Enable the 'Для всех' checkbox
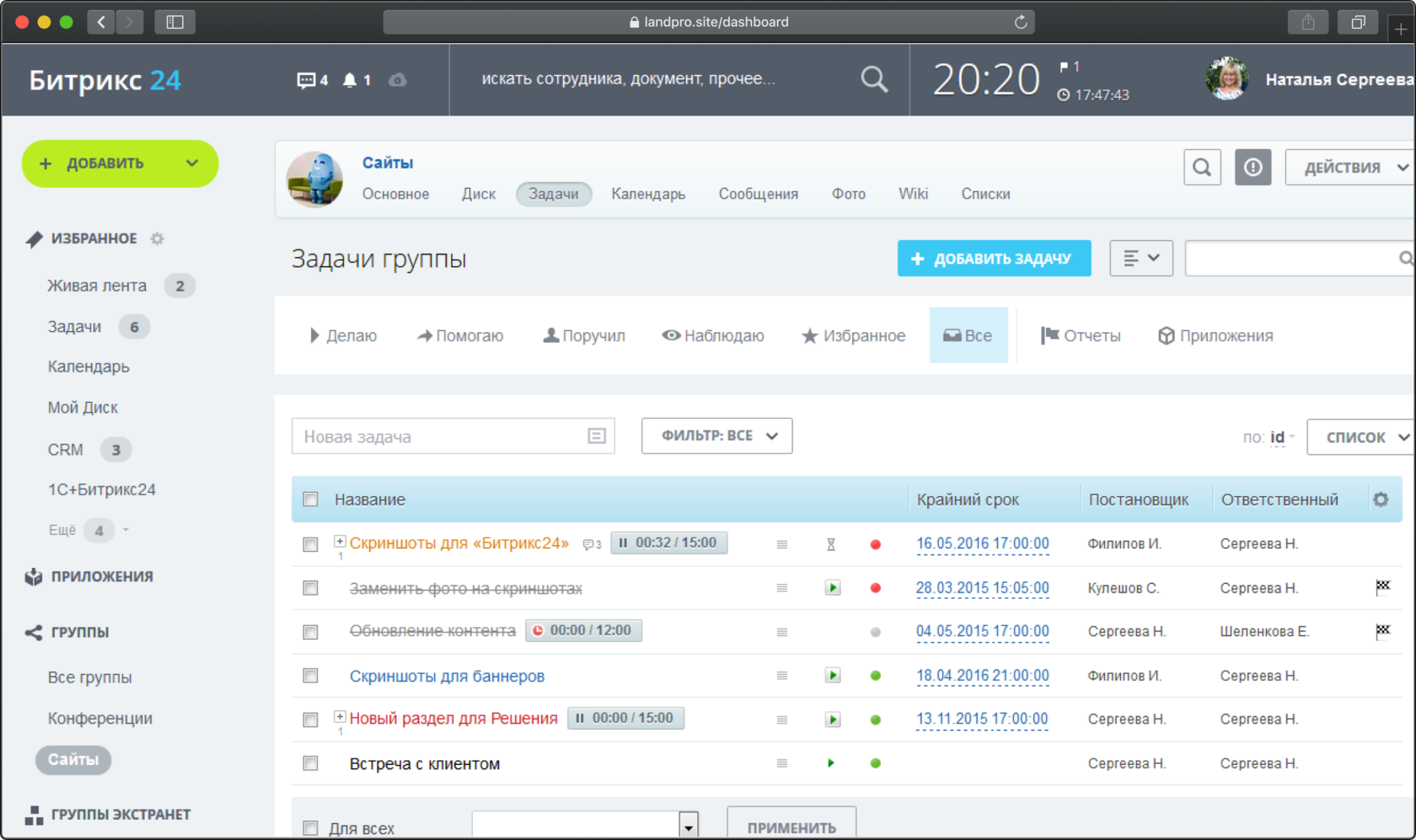The height and width of the screenshot is (840, 1416). click(311, 828)
